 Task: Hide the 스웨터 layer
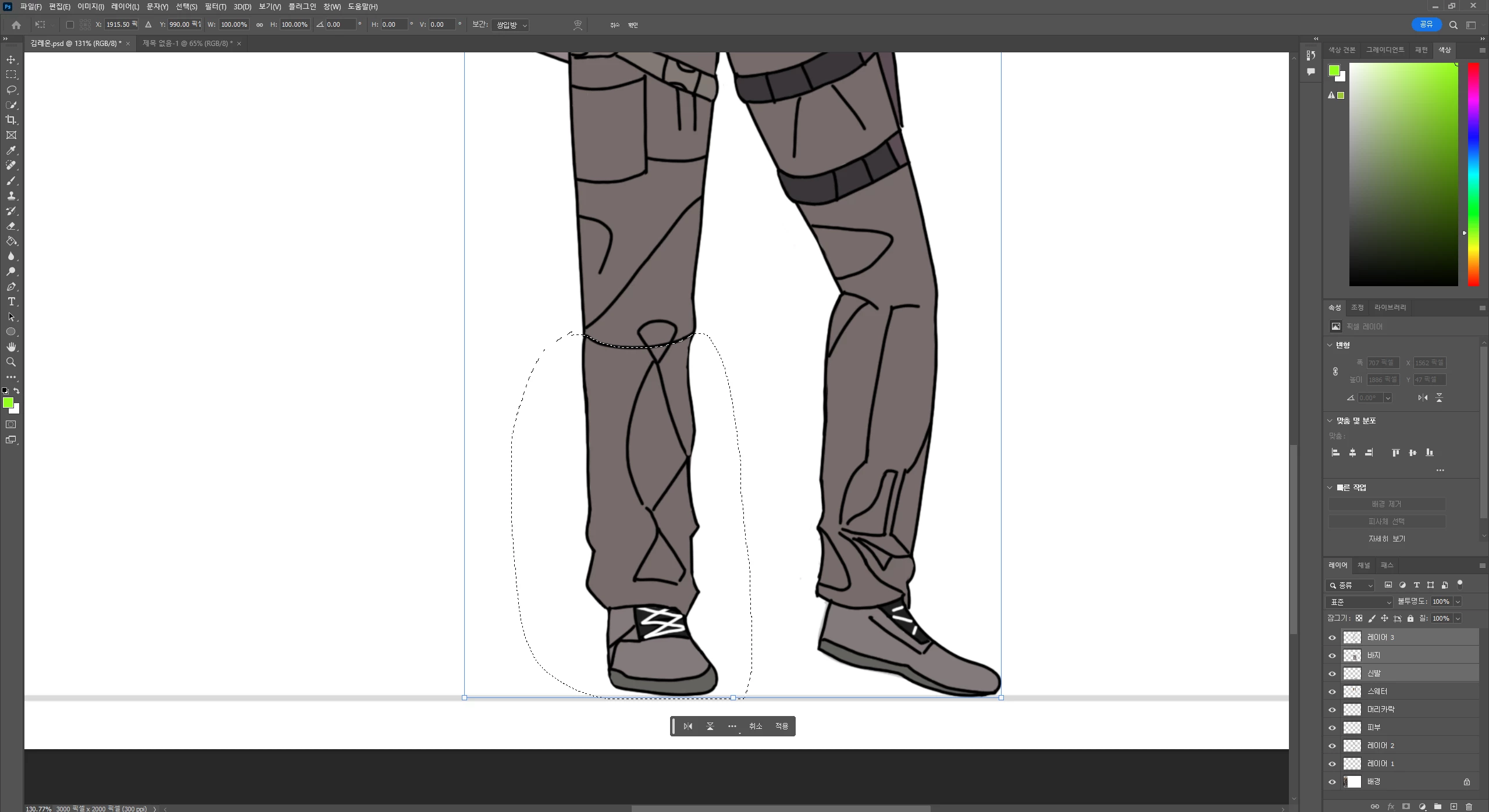point(1332,692)
